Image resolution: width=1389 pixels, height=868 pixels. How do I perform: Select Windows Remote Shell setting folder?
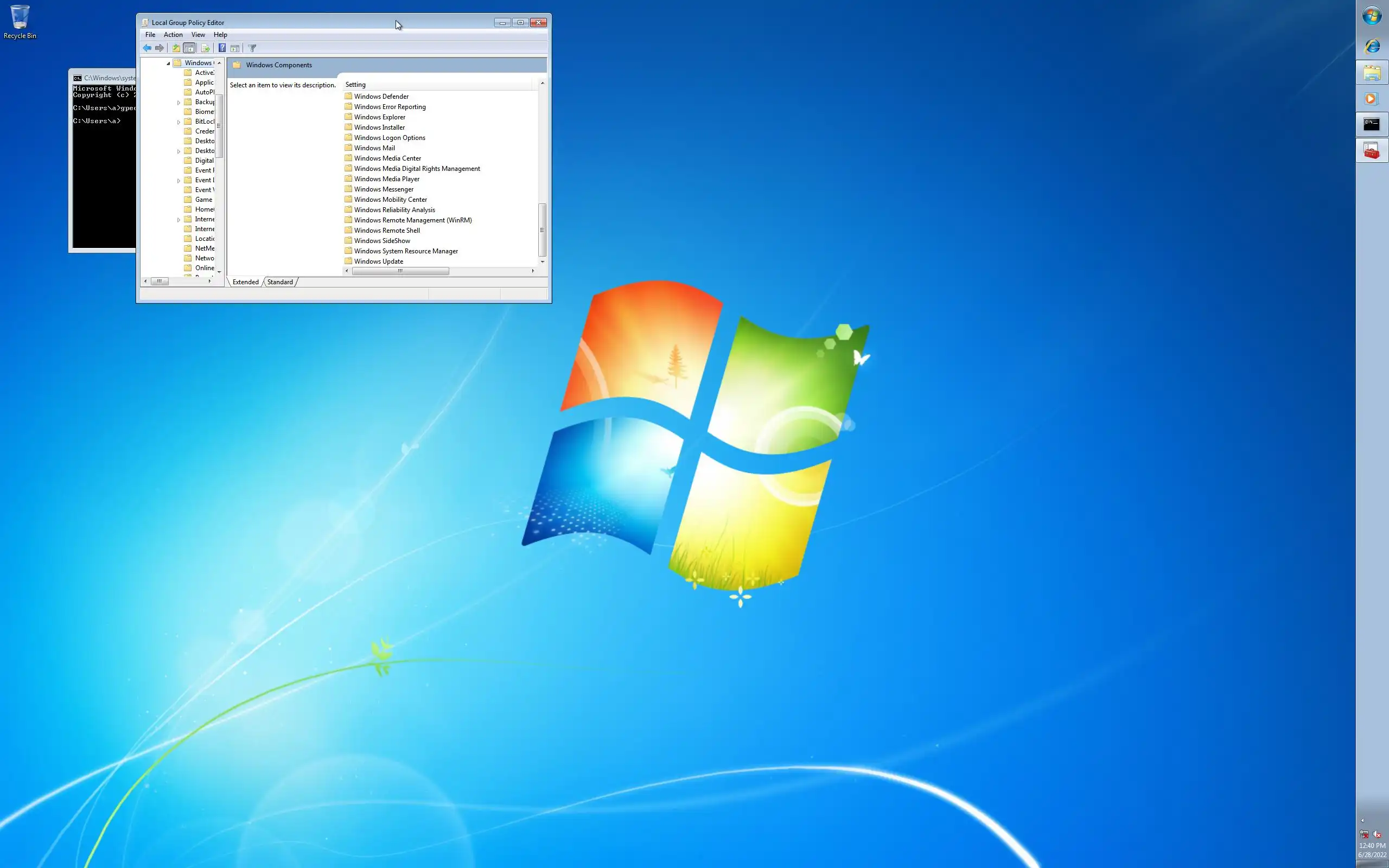coord(386,230)
